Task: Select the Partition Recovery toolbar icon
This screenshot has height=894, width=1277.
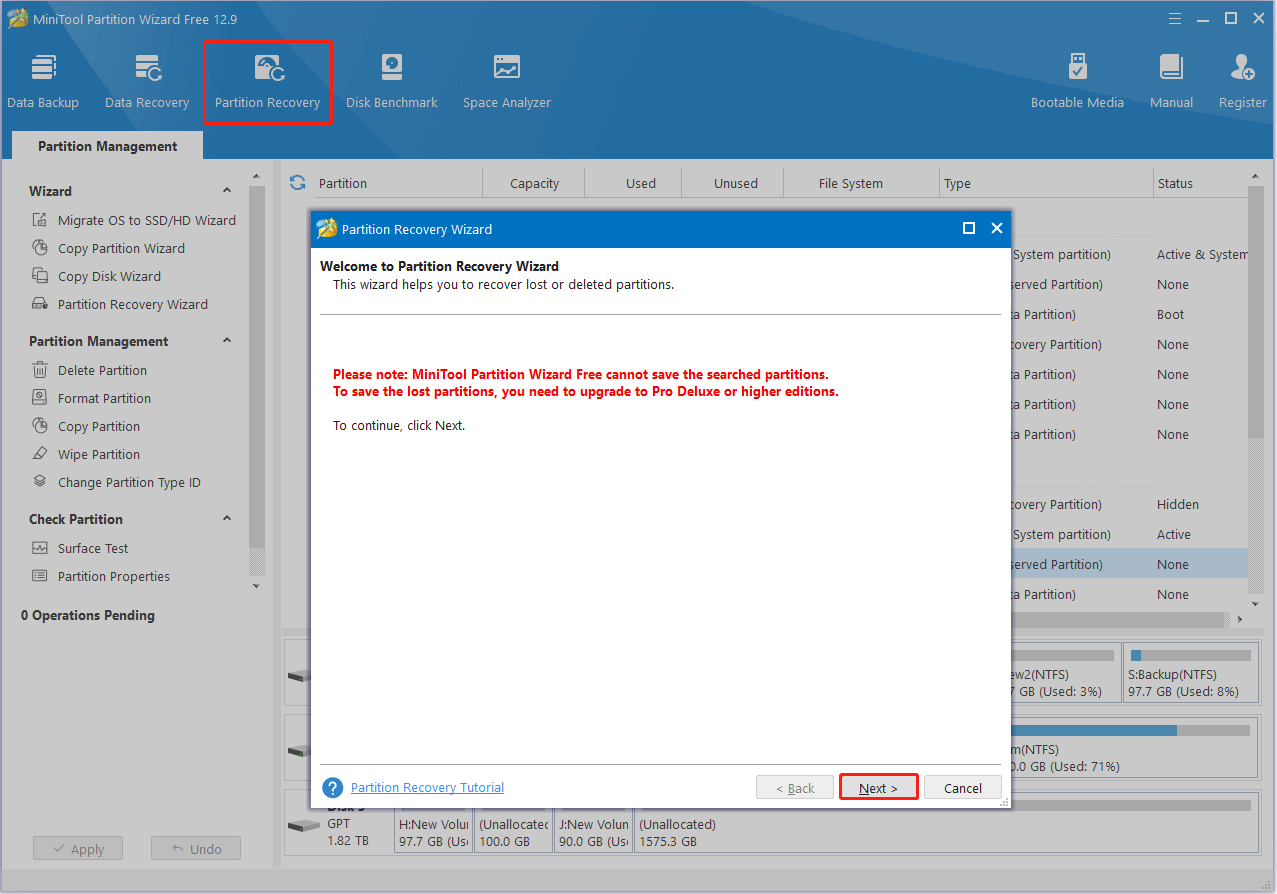Action: click(267, 78)
